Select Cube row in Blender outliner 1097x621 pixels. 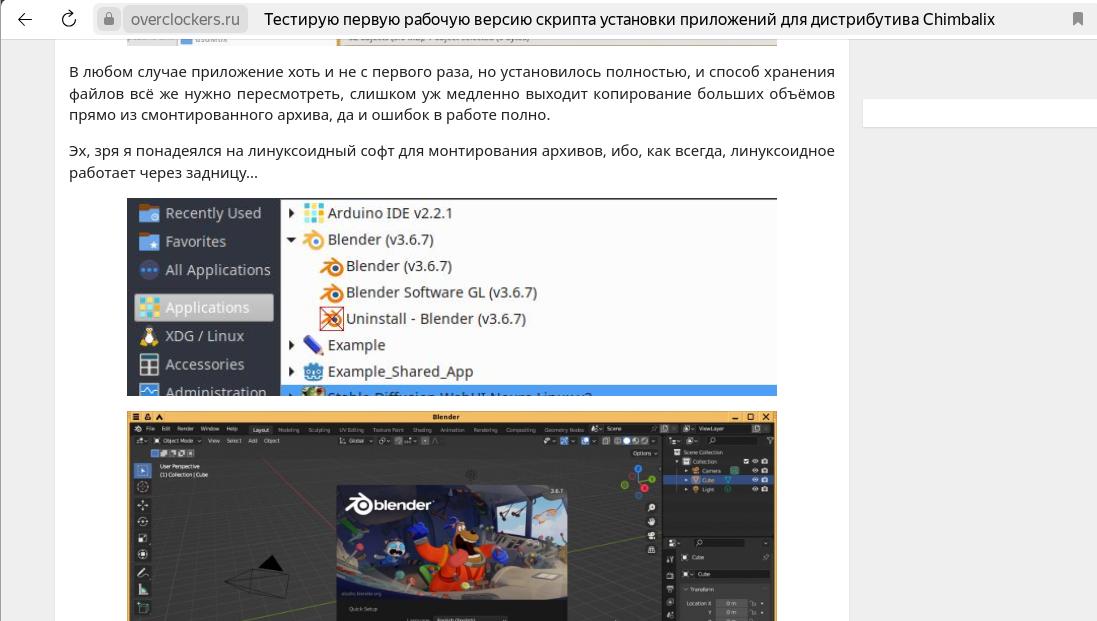click(719, 480)
